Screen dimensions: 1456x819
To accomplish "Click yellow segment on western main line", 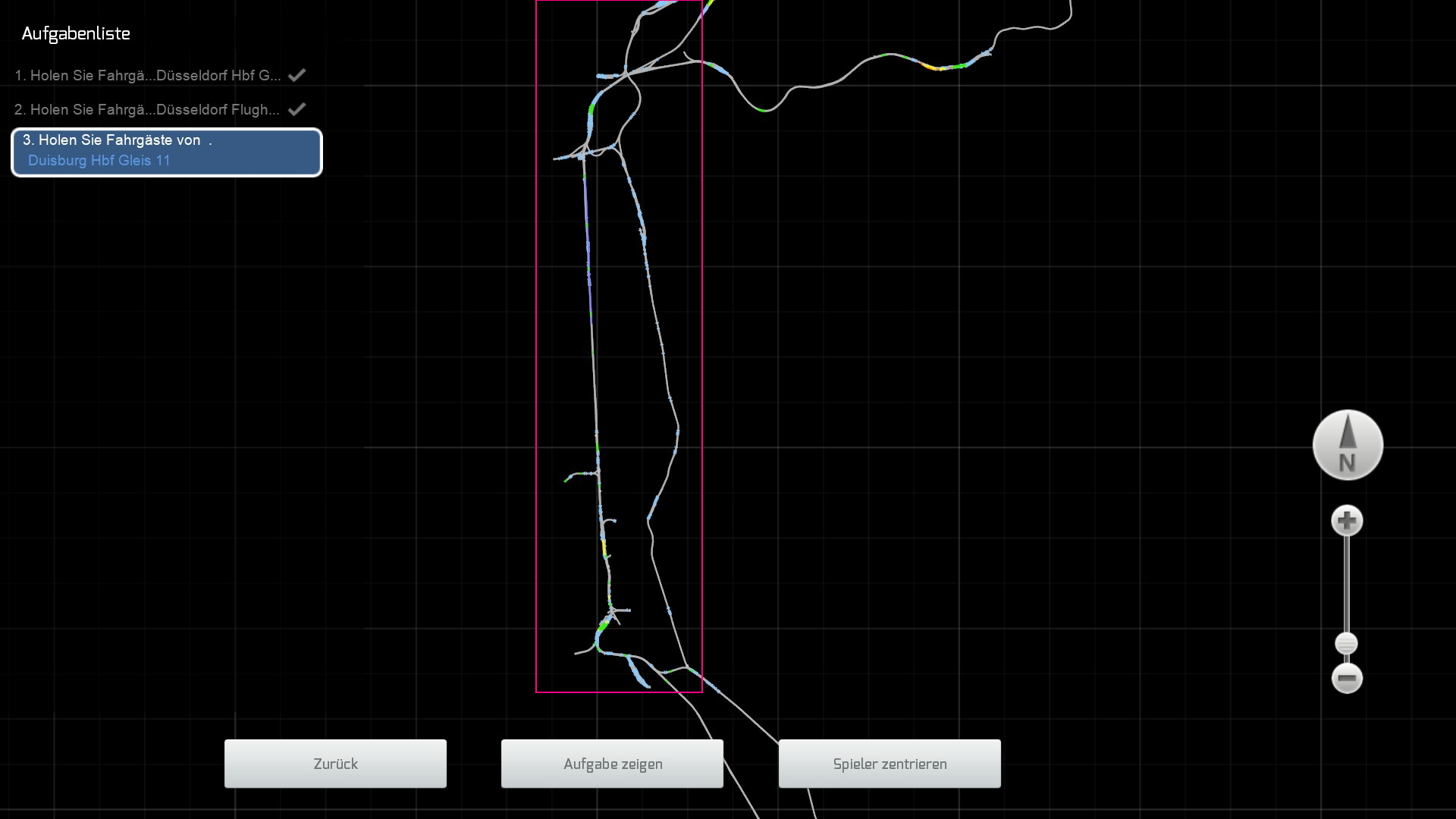I will pyautogui.click(x=604, y=546).
